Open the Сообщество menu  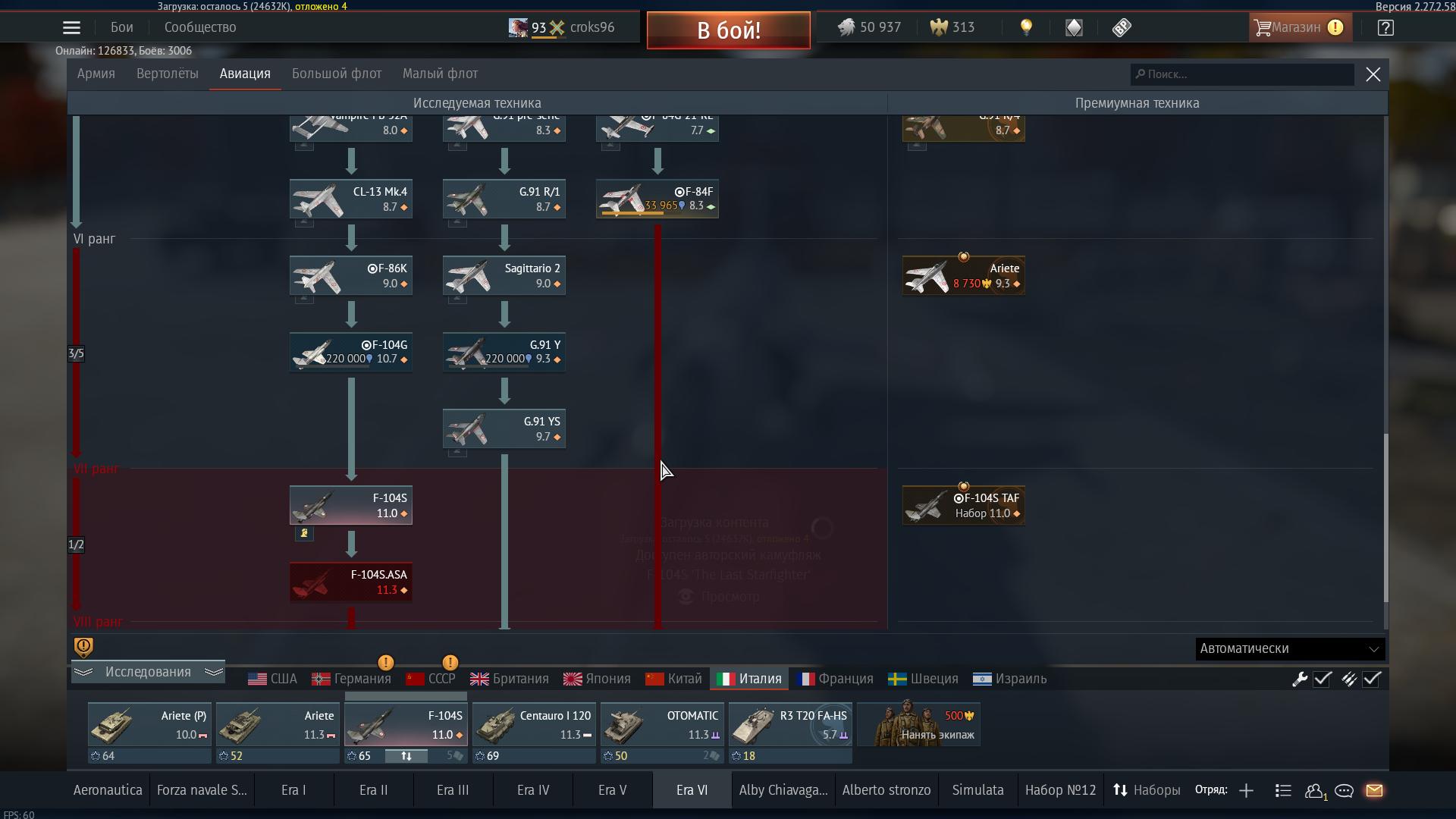coord(200,27)
